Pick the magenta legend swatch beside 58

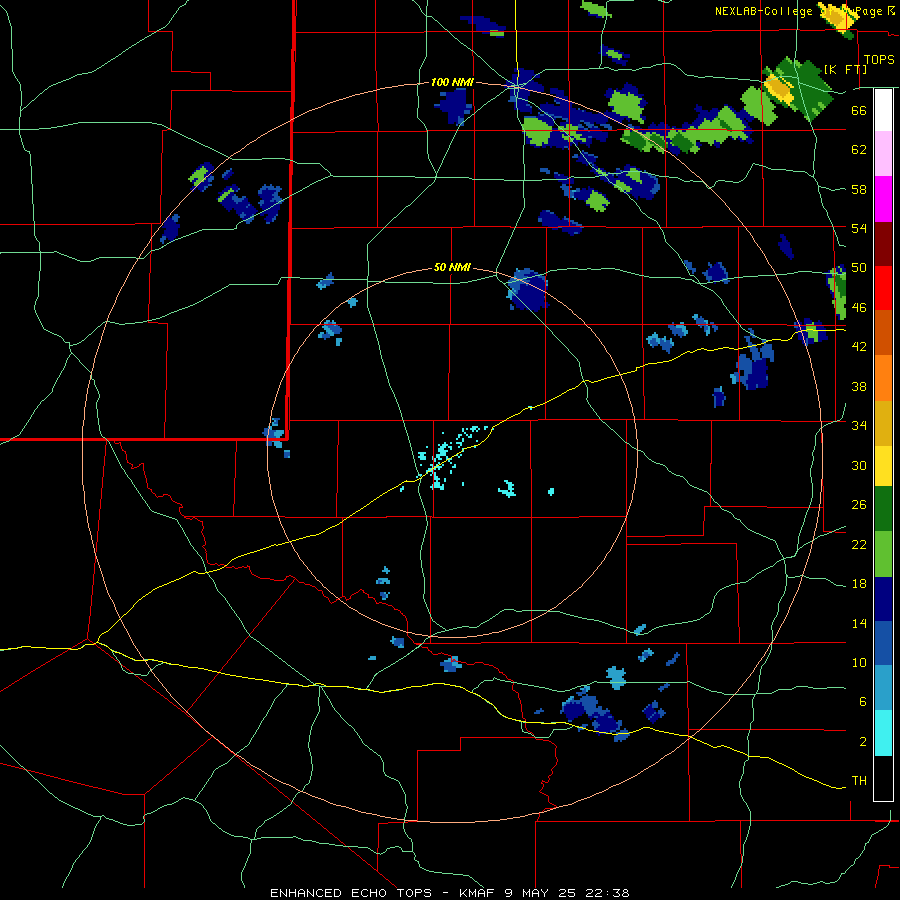click(883, 199)
